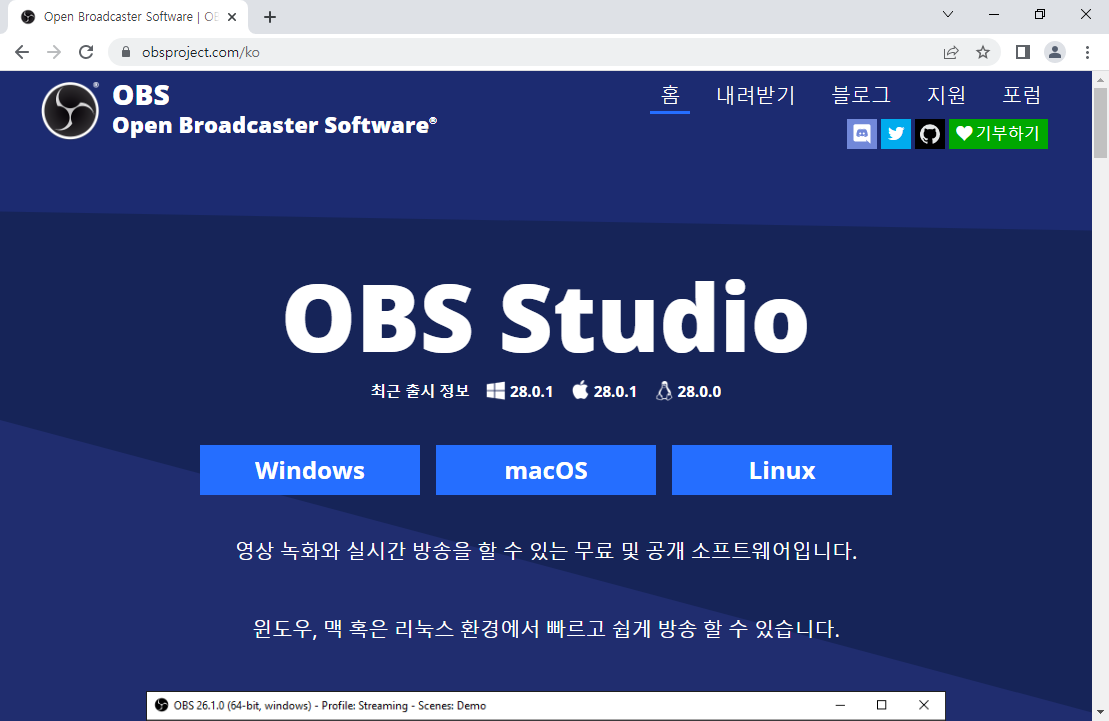
Task: Restore down the Chrome browser window
Action: (x=1040, y=14)
